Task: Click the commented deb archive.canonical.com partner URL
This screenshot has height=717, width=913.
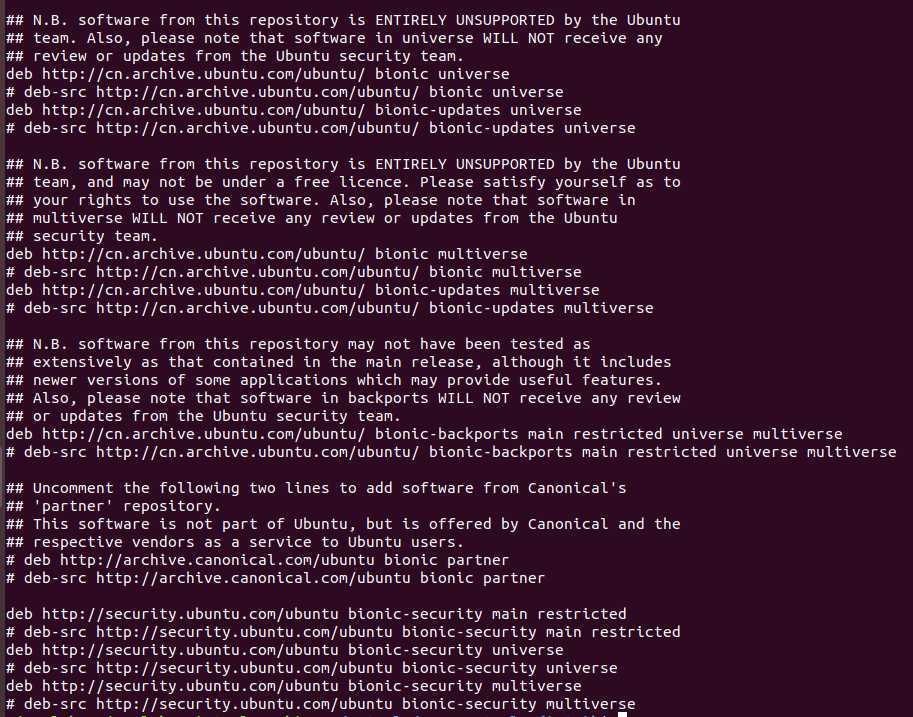Action: [217, 560]
